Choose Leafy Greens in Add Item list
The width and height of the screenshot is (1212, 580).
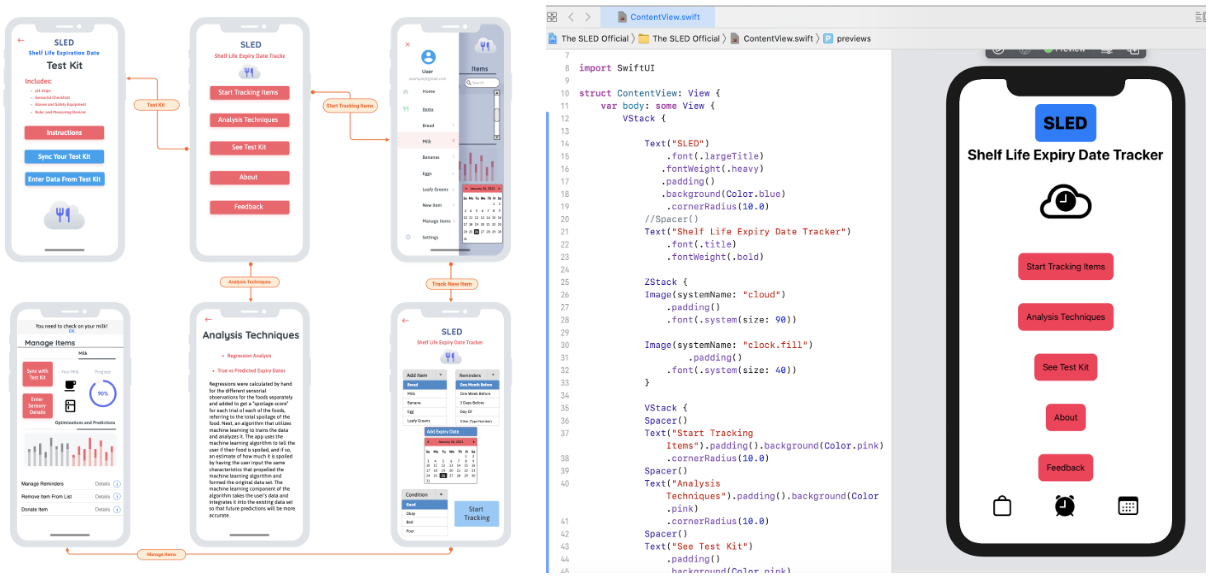click(x=424, y=420)
